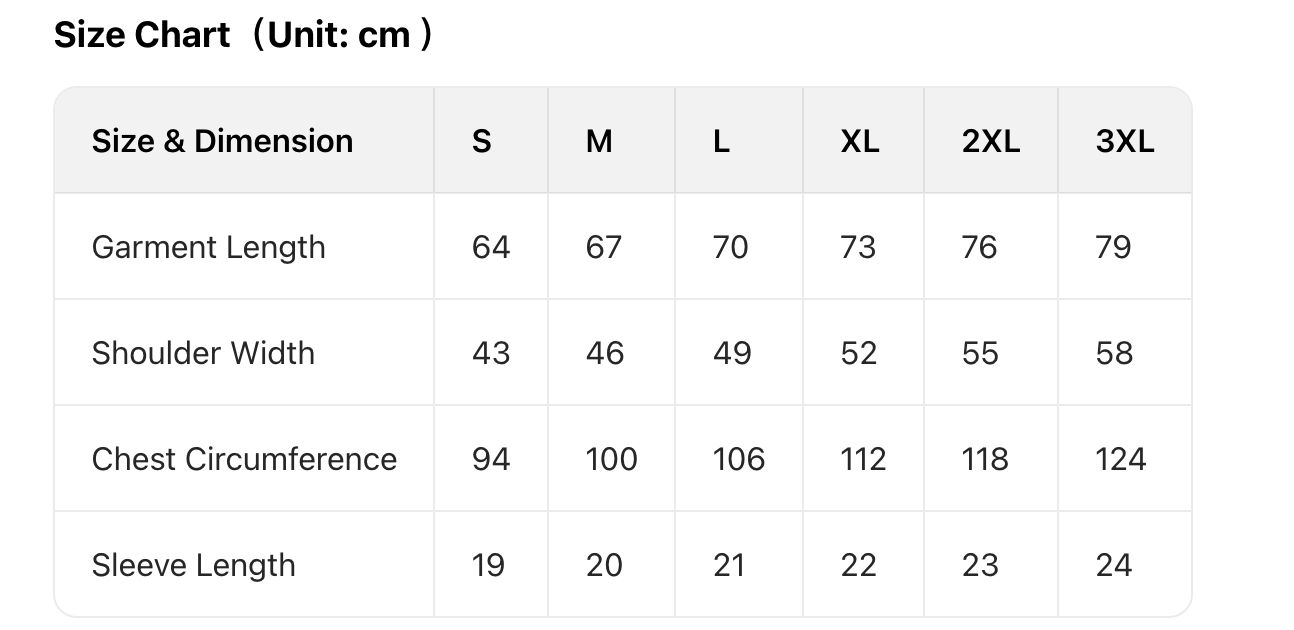
Task: Click the S size column header
Action: click(481, 141)
